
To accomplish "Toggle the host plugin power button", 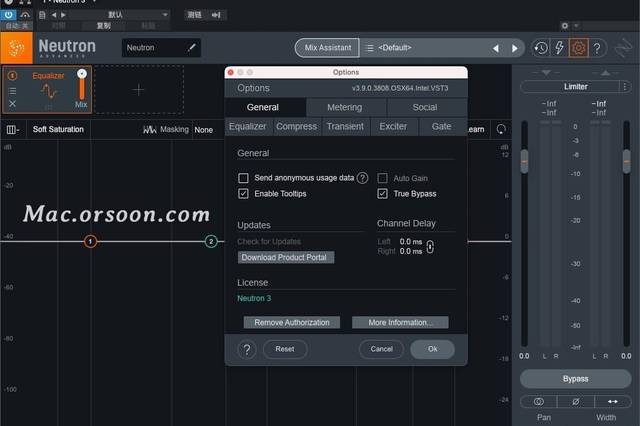I will point(8,15).
